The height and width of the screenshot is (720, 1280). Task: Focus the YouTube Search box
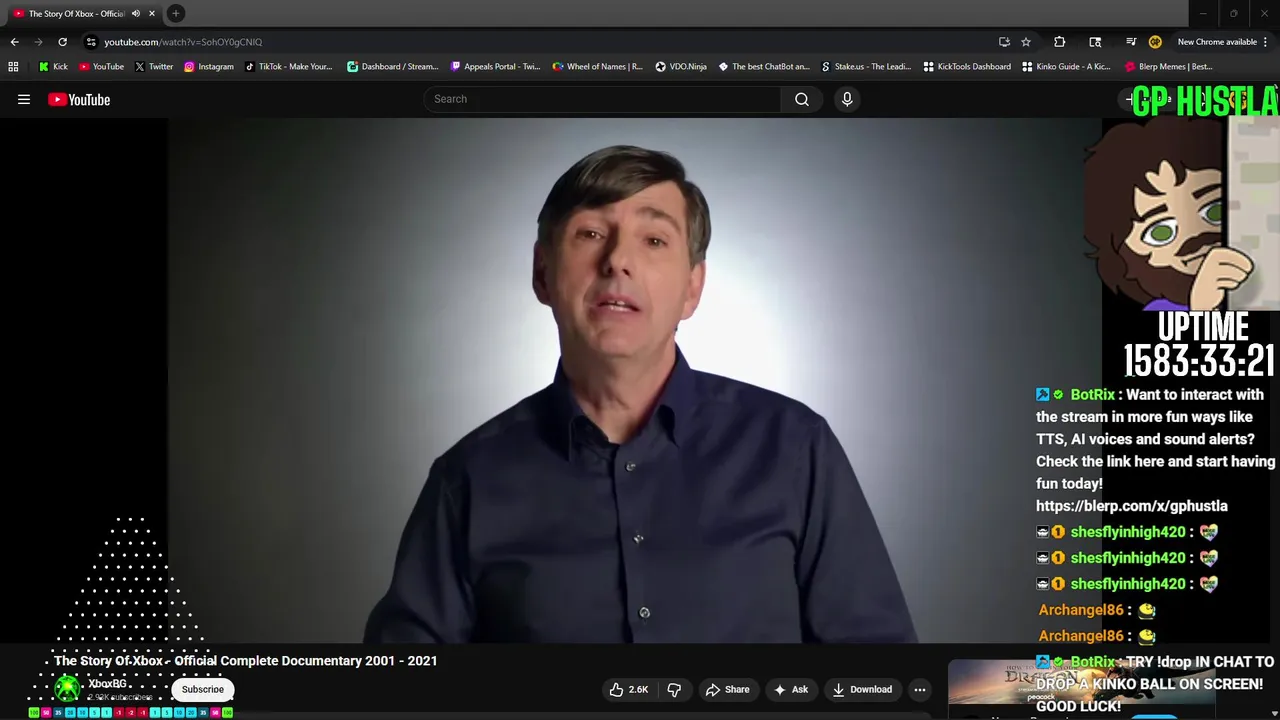coord(602,99)
